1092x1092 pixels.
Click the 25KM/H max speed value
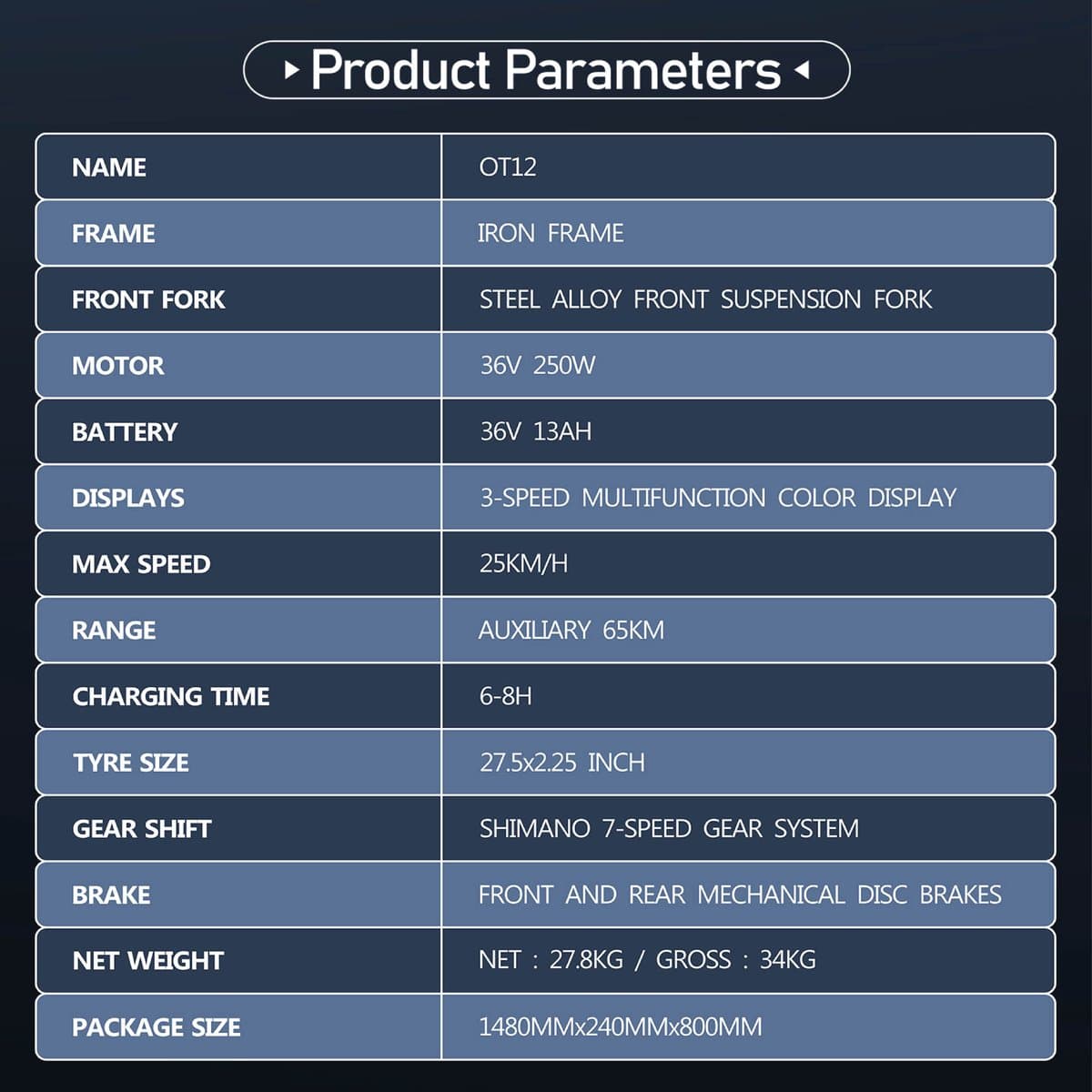click(x=523, y=564)
